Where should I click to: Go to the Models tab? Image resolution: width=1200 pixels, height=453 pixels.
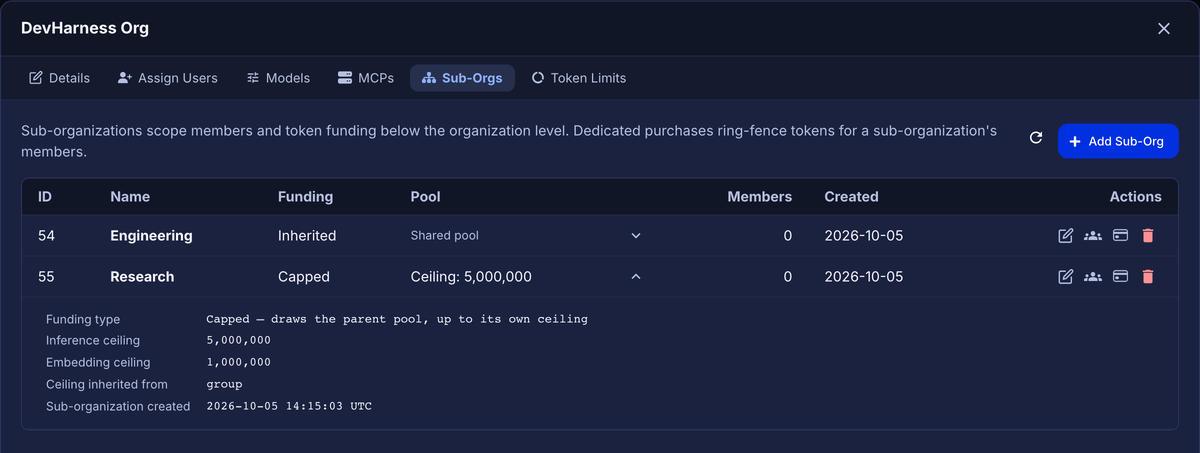[x=278, y=78]
